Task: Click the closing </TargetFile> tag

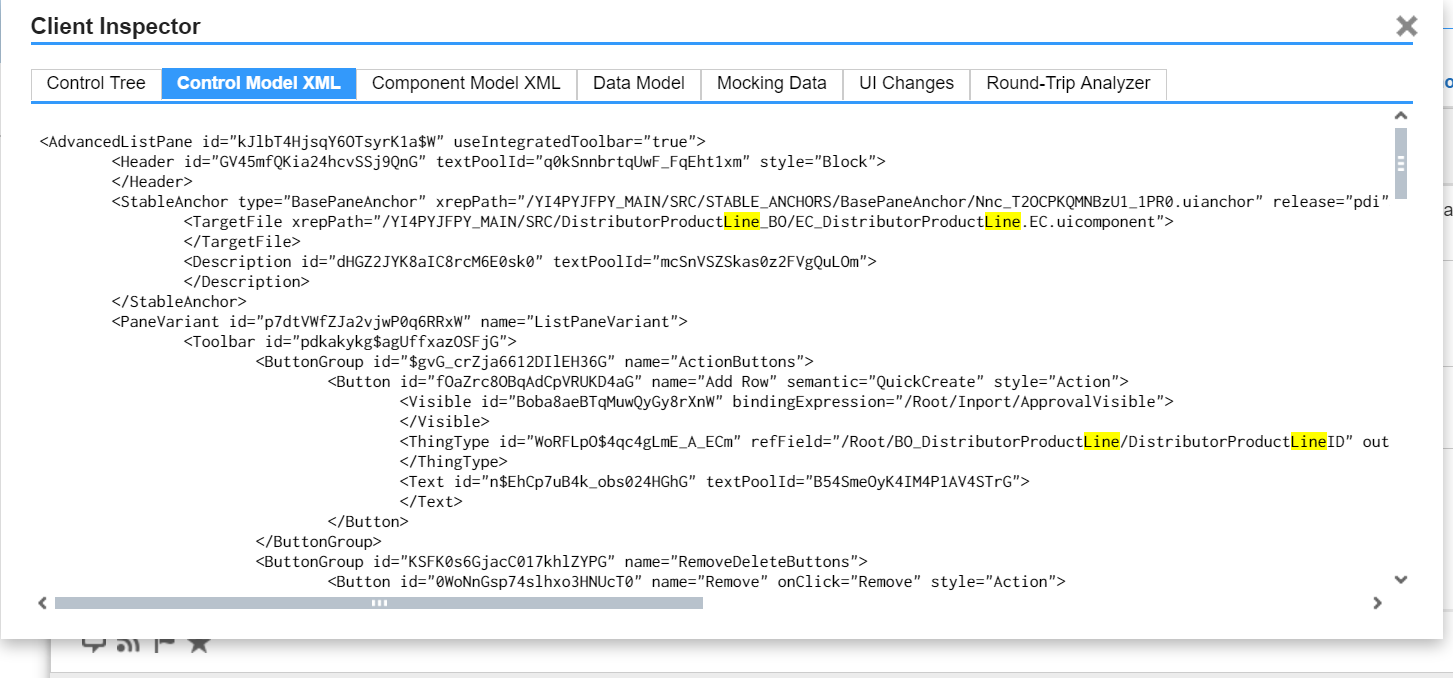Action: click(x=242, y=242)
